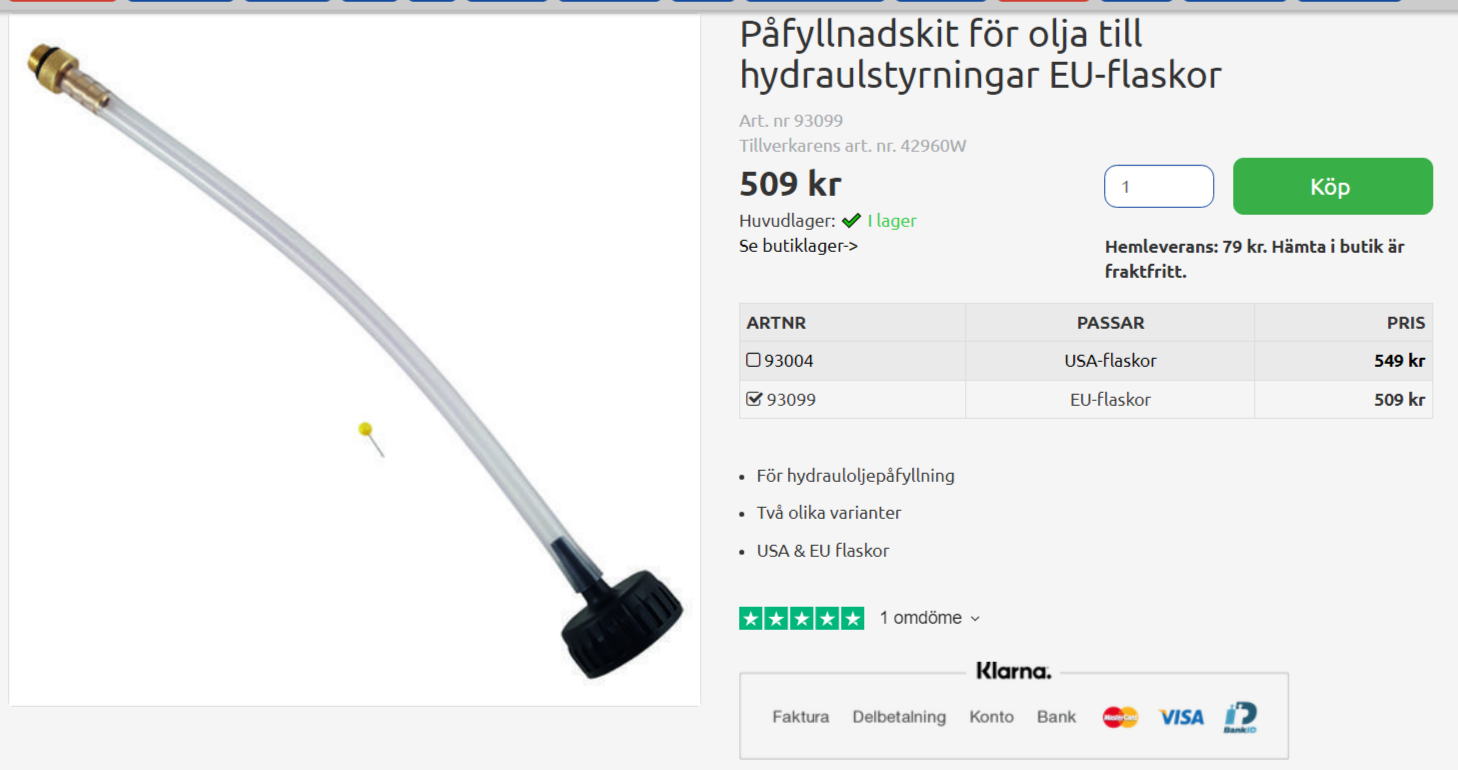Click the PASSAR column header

click(1110, 323)
